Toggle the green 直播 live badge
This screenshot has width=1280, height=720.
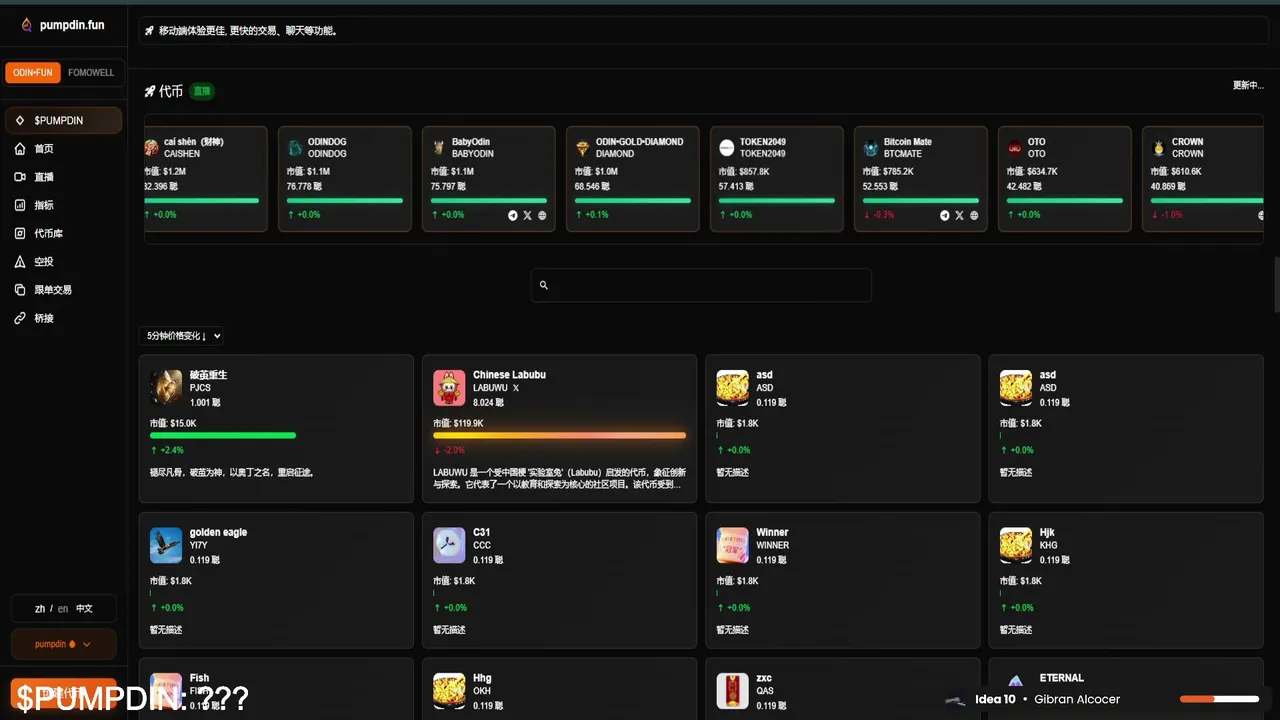point(202,91)
